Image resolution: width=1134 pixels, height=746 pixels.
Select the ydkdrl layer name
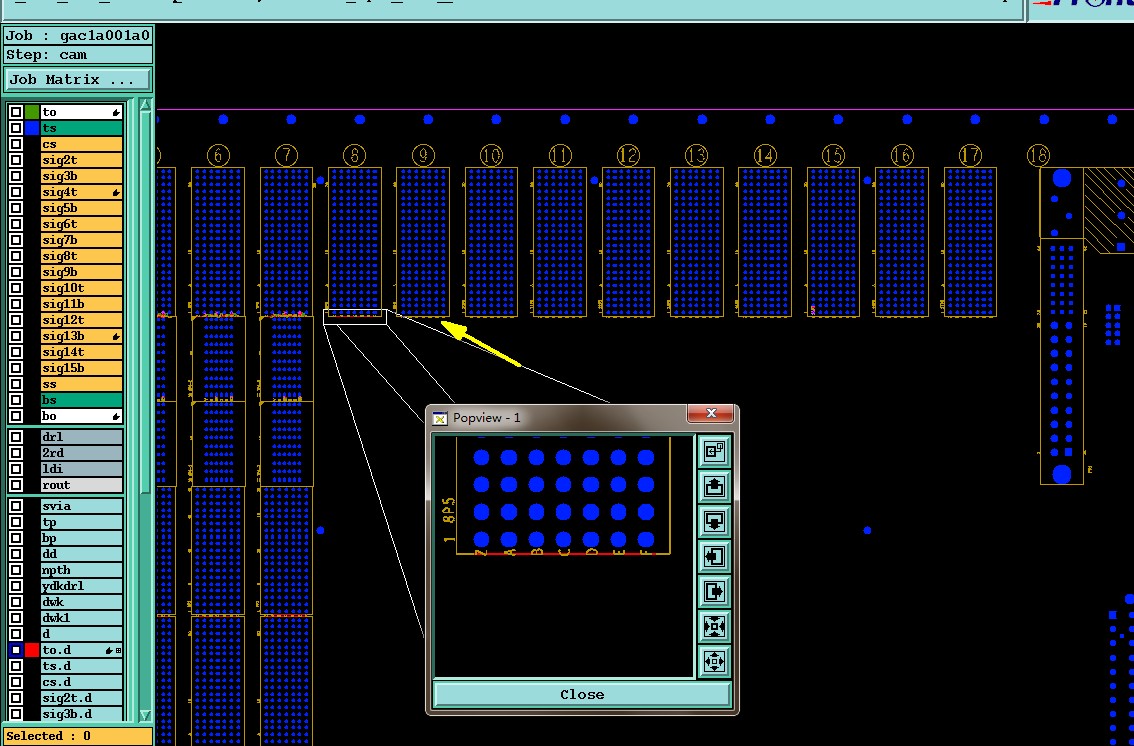click(81, 586)
